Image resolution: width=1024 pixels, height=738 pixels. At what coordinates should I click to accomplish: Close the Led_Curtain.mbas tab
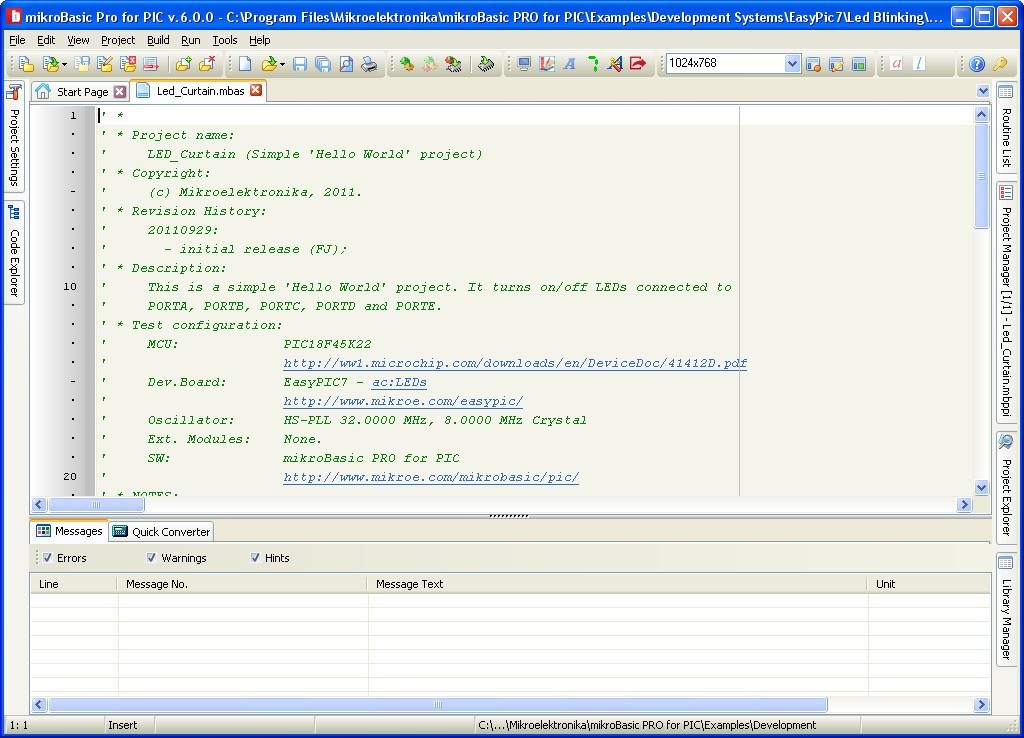pos(256,90)
